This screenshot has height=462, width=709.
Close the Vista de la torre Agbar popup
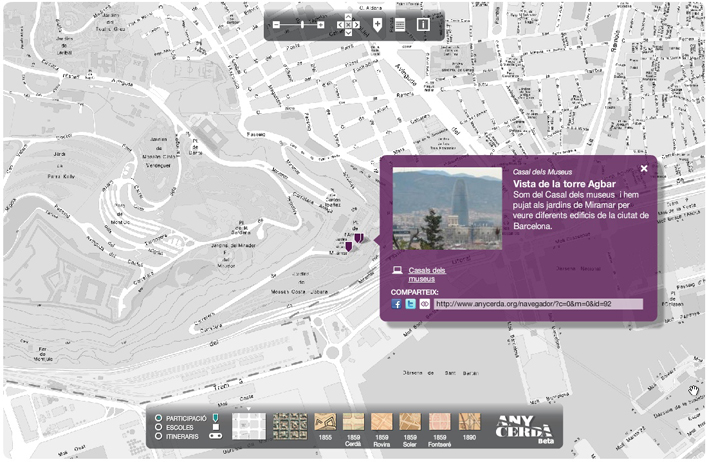pyautogui.click(x=644, y=168)
